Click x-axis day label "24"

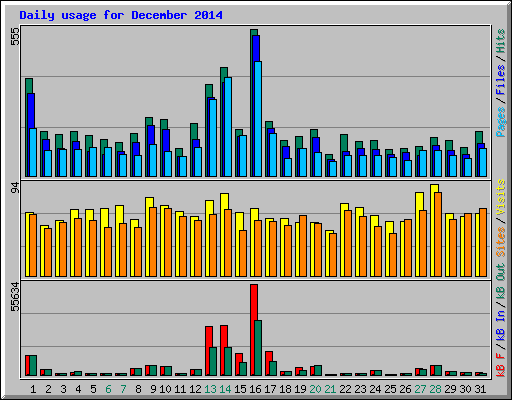(375, 389)
